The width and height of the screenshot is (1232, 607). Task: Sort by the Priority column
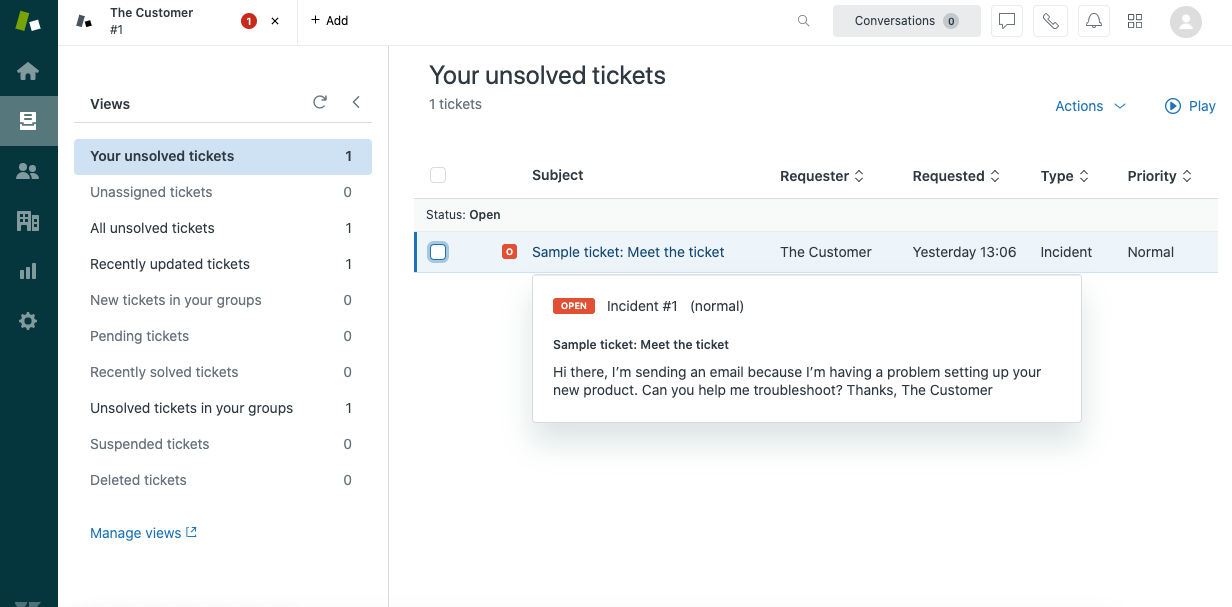tap(1159, 176)
